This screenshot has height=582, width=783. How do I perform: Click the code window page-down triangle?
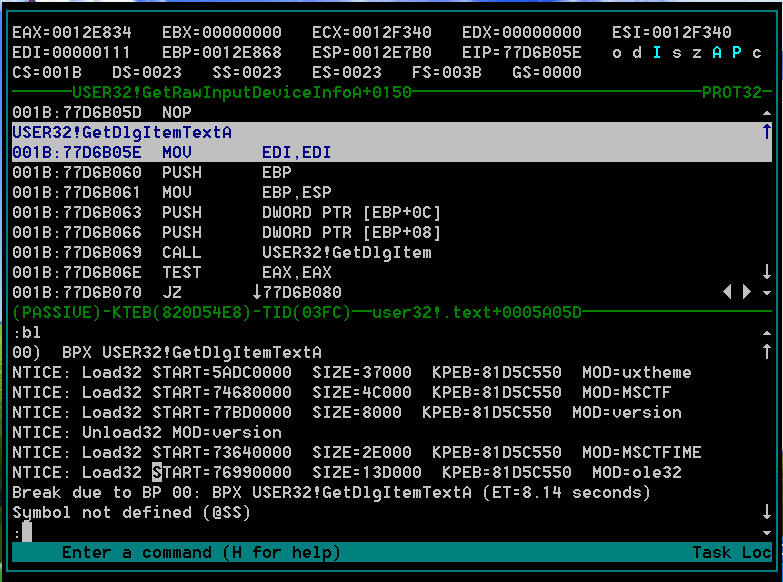point(767,293)
